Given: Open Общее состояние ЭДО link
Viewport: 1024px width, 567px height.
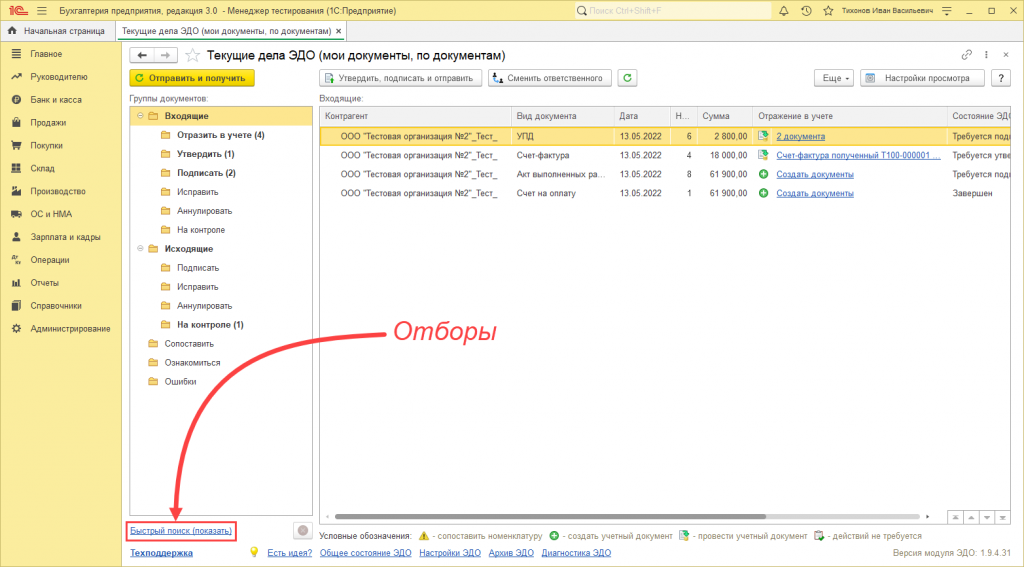Looking at the screenshot, I should pos(366,553).
